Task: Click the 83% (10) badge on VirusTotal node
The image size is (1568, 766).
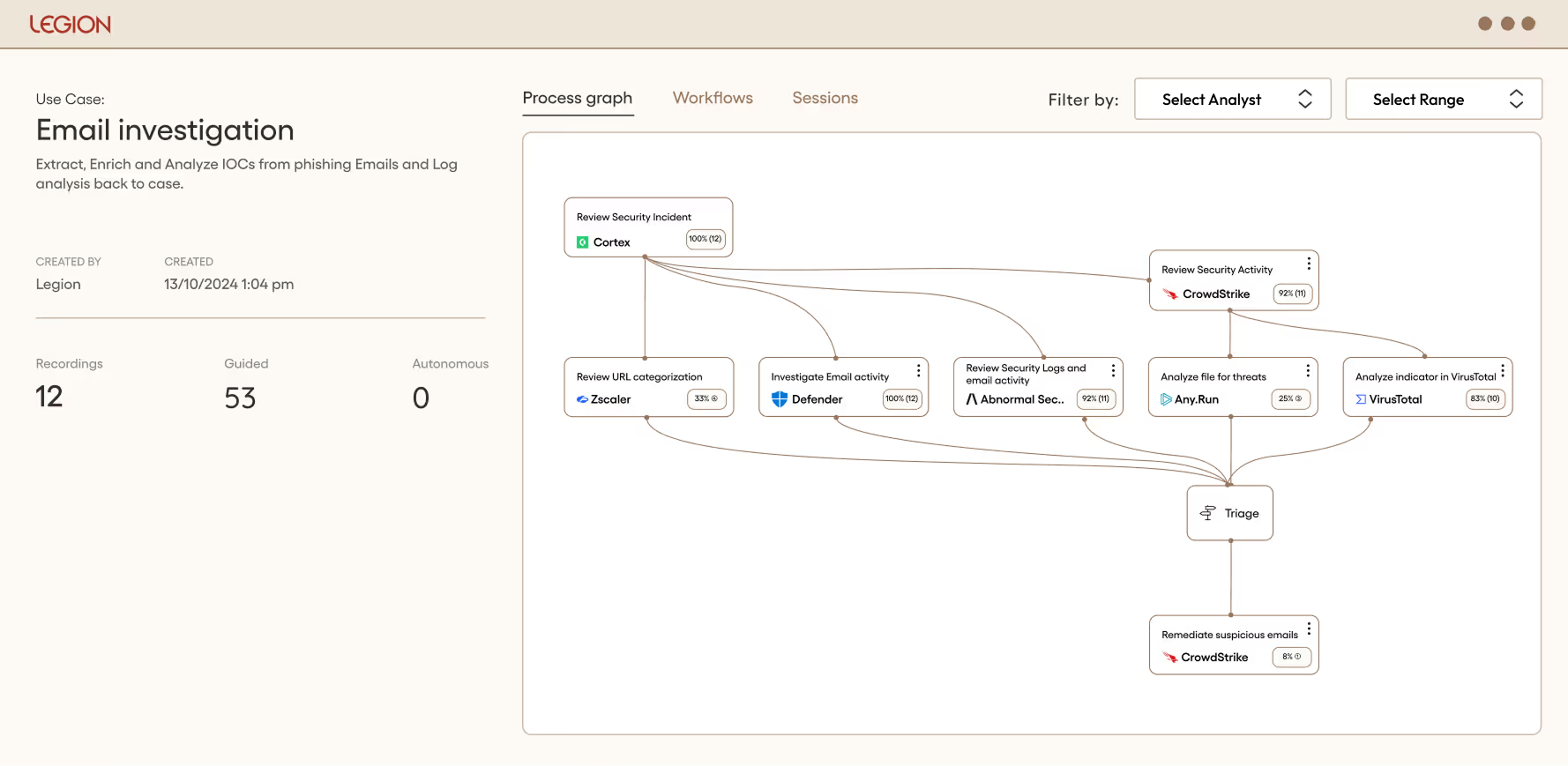Action: (1485, 398)
